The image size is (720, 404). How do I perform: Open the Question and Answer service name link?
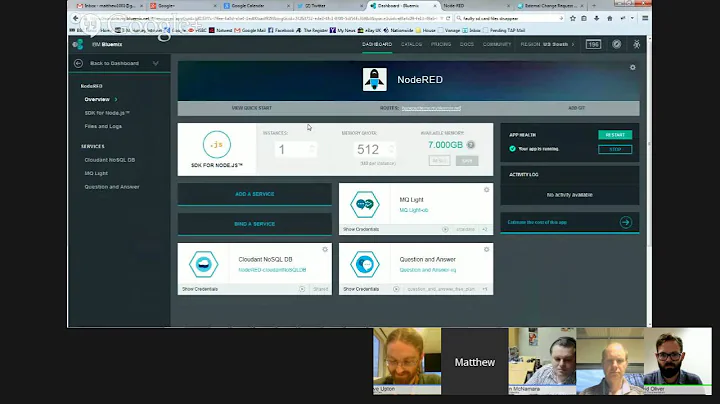coord(428,270)
